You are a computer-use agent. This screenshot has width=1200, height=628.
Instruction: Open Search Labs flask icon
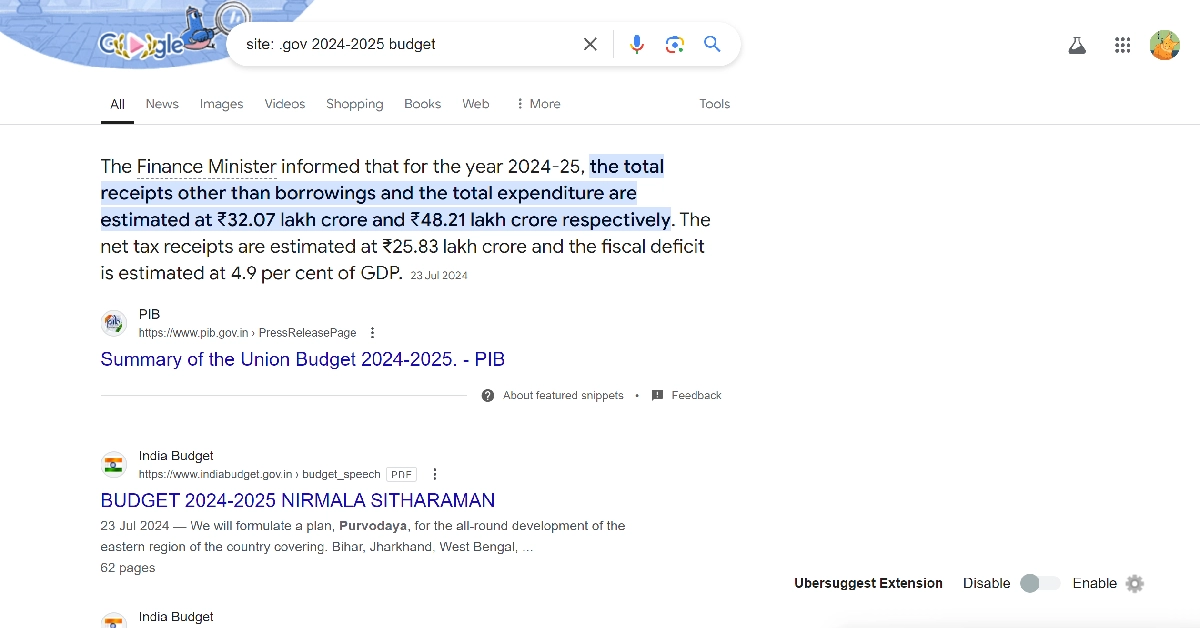[1077, 45]
